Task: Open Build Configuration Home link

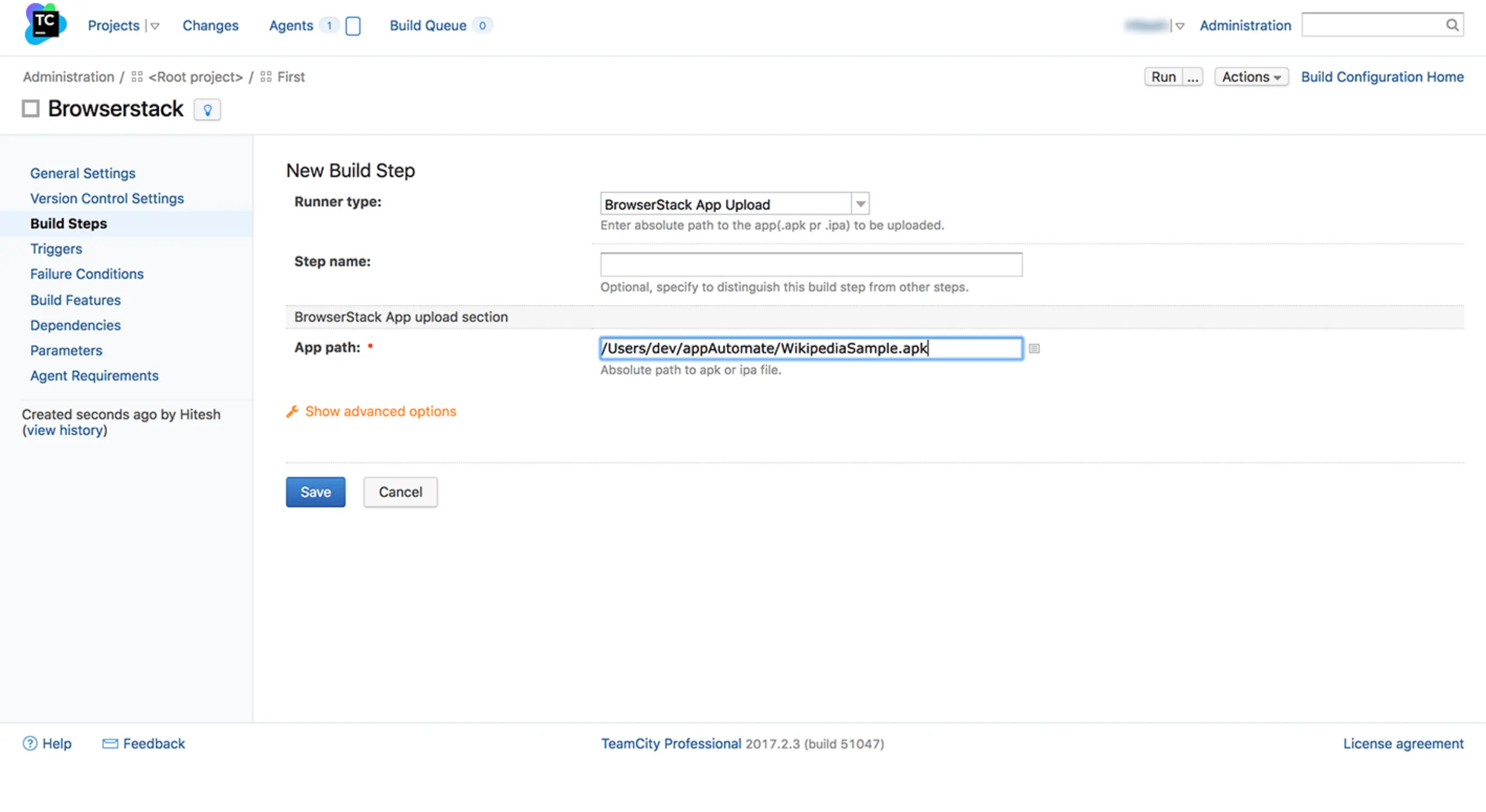Action: click(x=1382, y=77)
